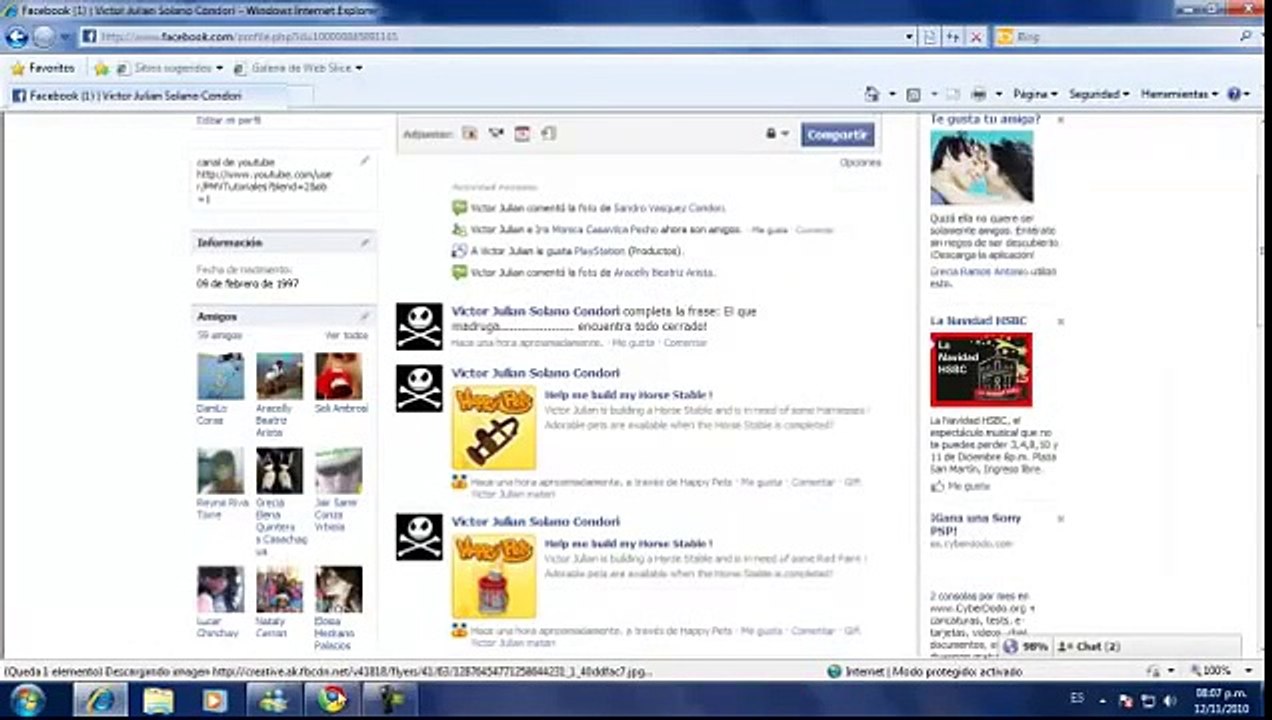Open the Página menu
Screen dimensions: 1272x720
coord(1034,94)
